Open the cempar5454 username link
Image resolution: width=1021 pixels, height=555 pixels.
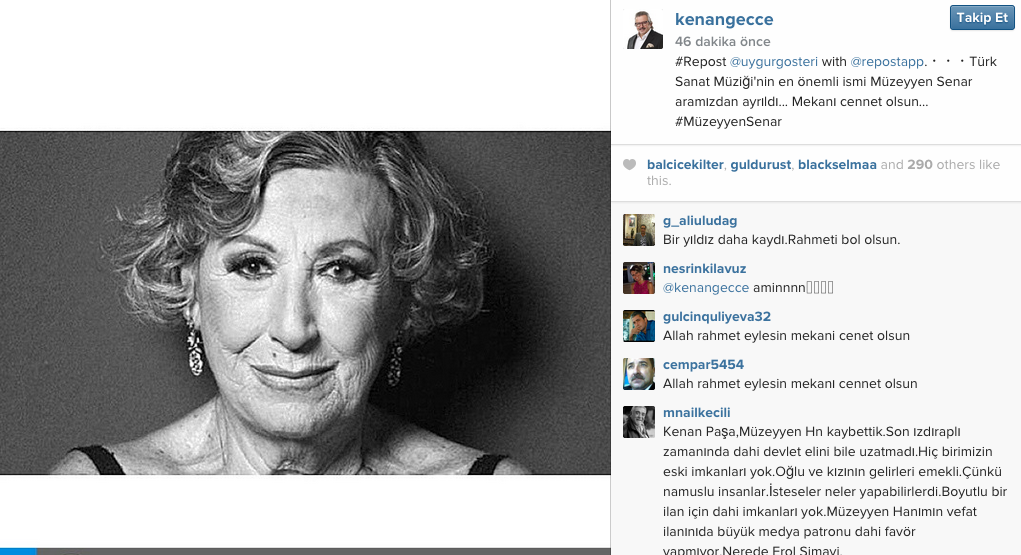pos(703,365)
